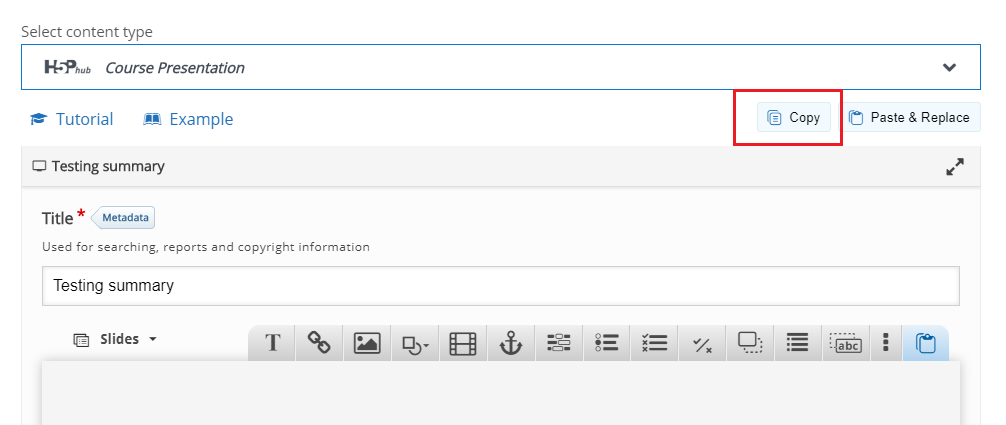
Task: Insert a True/False question
Action: 703,343
